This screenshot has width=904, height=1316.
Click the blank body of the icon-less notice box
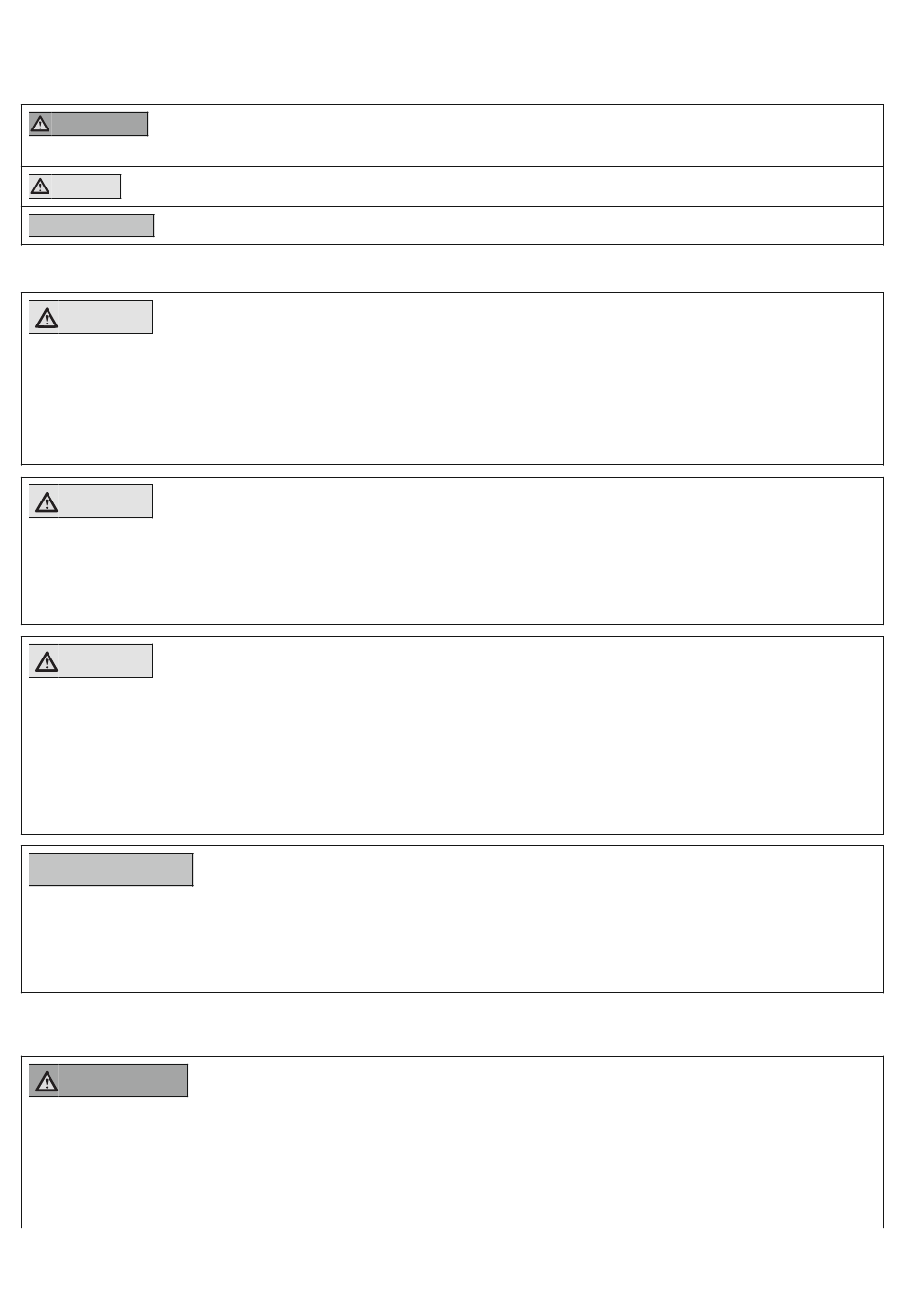tap(452, 939)
